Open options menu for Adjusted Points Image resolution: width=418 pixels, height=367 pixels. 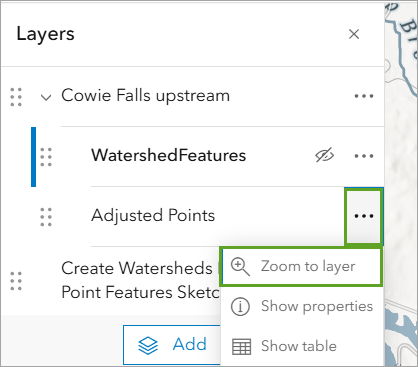364,216
